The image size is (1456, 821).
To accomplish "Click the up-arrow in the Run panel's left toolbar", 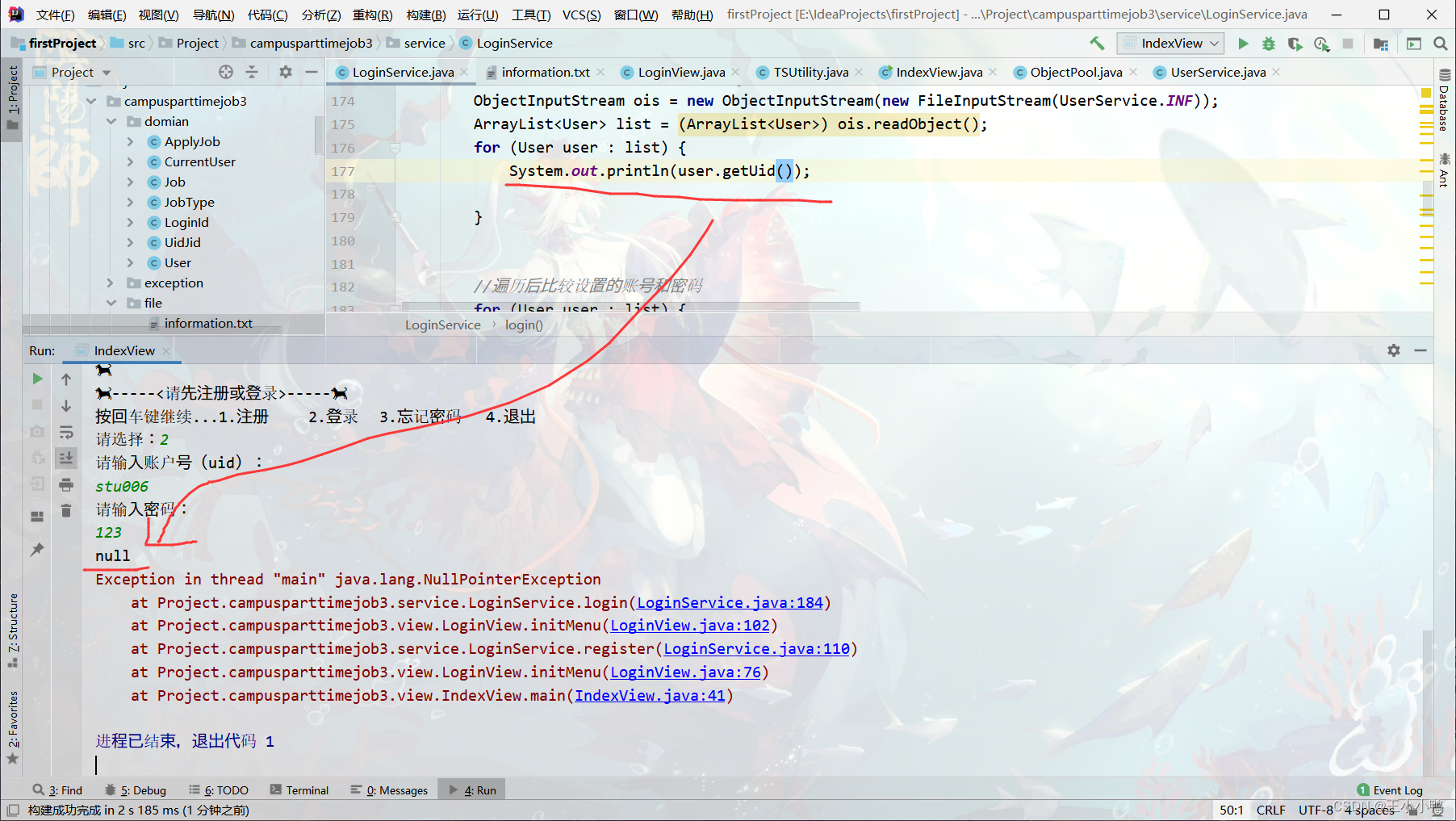I will [66, 379].
